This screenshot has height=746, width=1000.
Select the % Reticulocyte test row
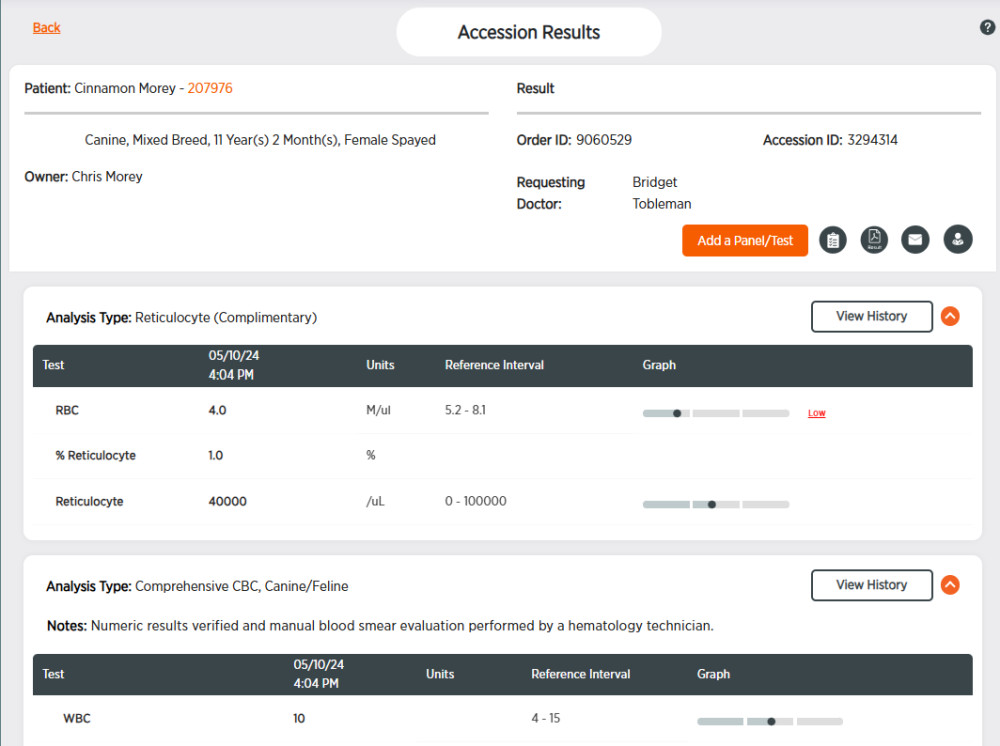[x=503, y=456]
